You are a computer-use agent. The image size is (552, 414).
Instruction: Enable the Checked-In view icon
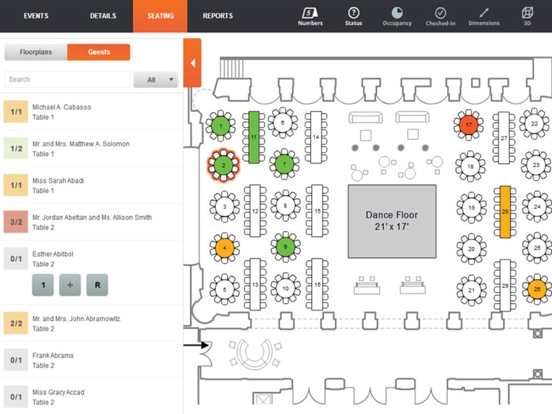pos(440,17)
